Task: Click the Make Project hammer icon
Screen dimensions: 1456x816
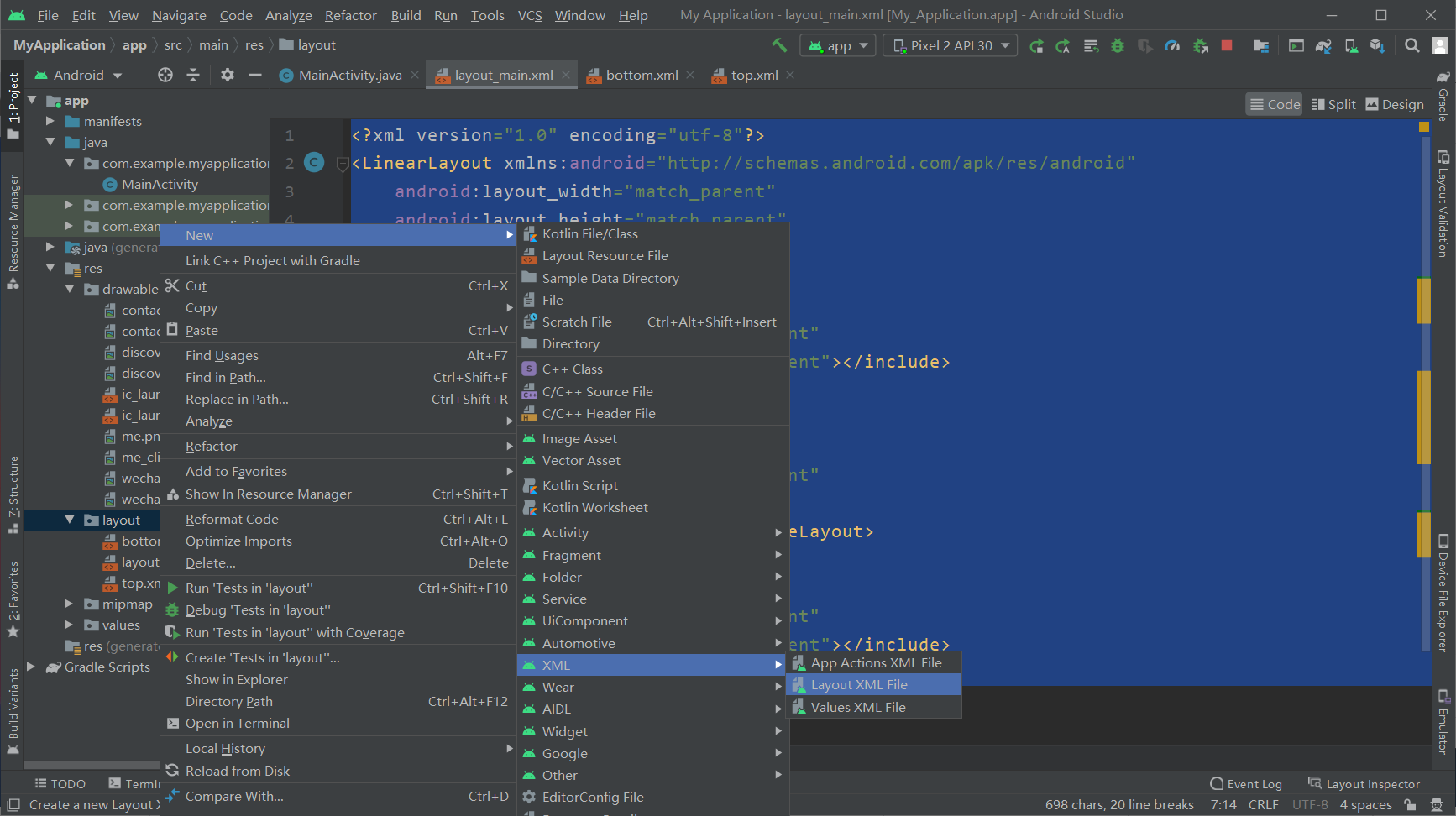Action: pyautogui.click(x=779, y=44)
